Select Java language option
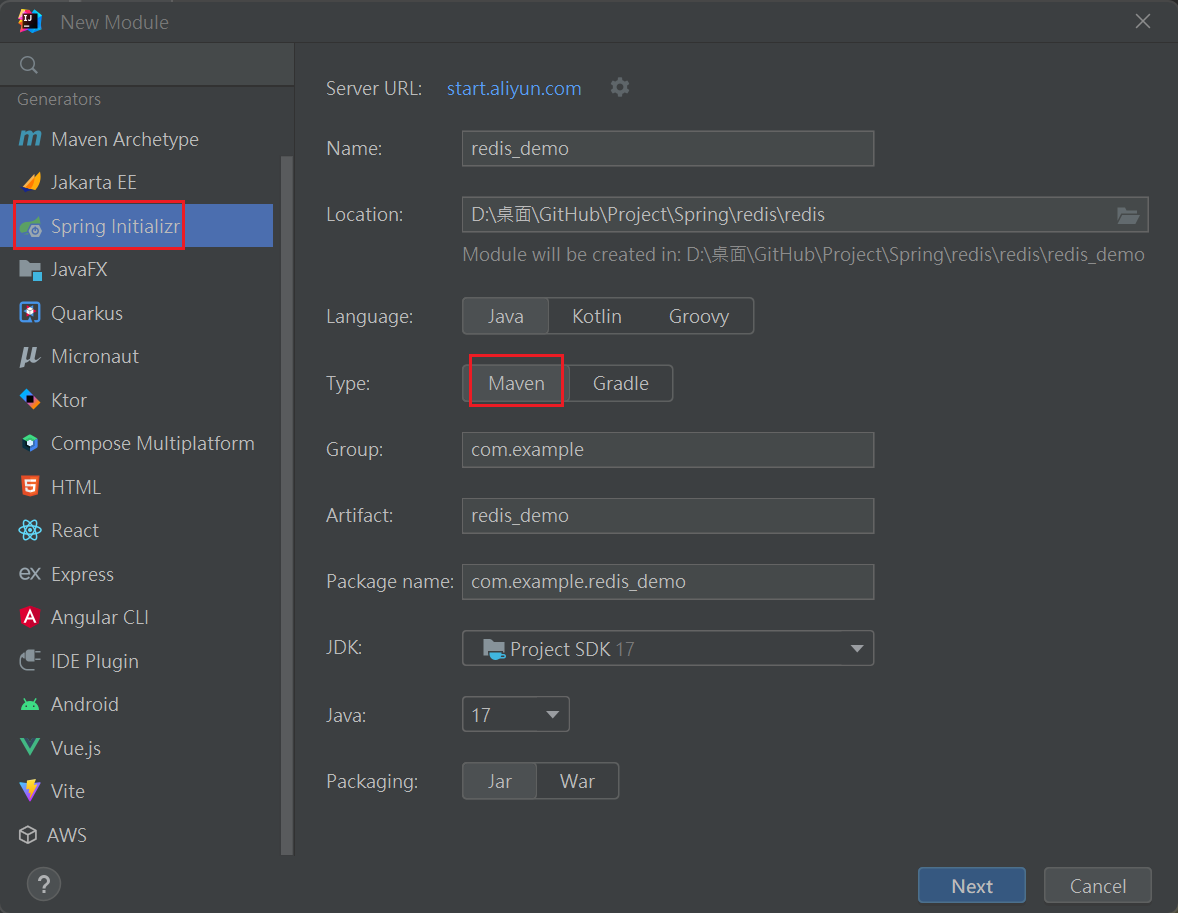Screen dimensions: 1178x913 click(x=506, y=316)
